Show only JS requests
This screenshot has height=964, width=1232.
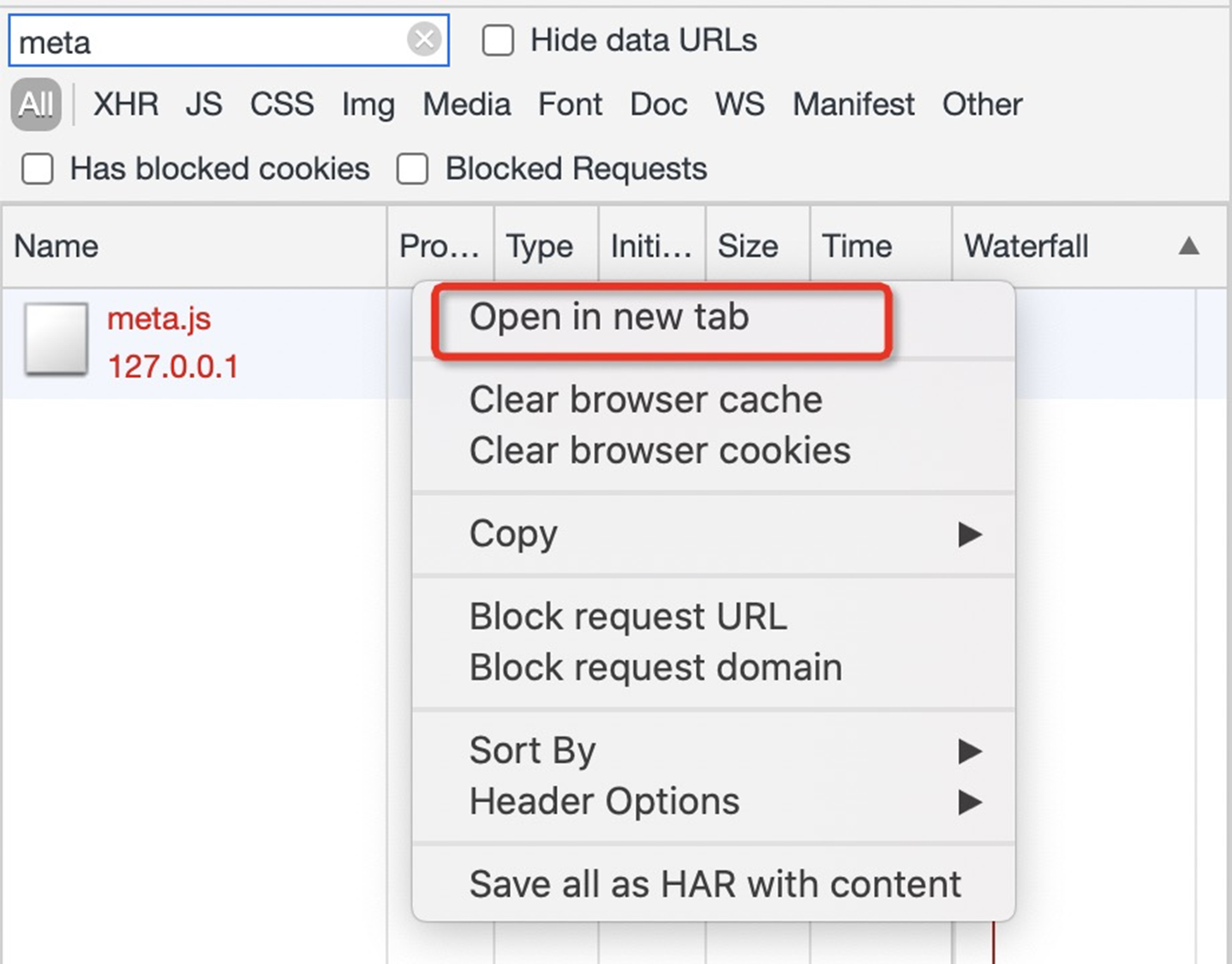[204, 105]
